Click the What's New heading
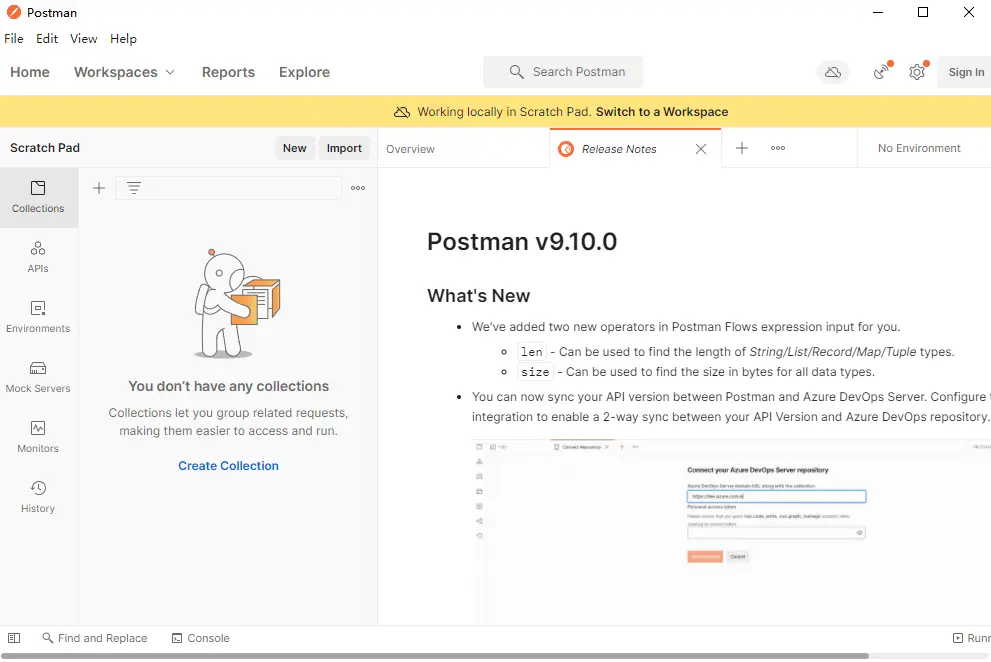 tap(478, 296)
